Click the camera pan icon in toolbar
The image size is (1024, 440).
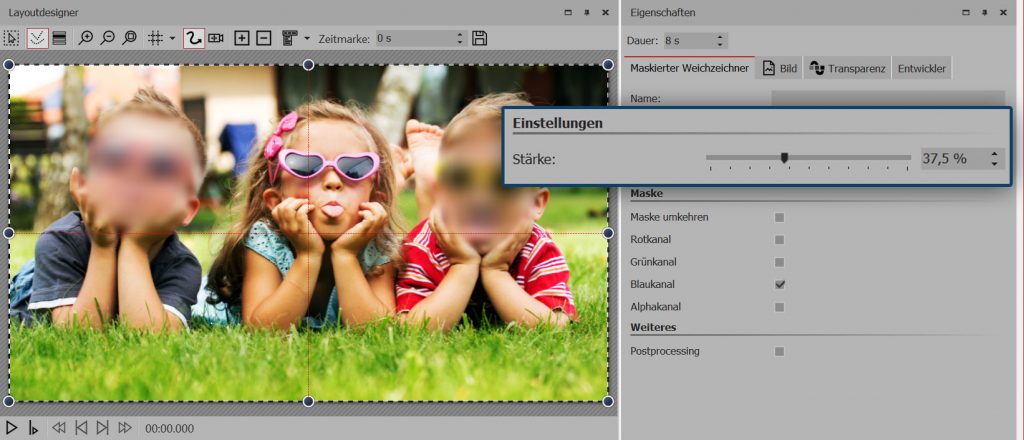215,38
